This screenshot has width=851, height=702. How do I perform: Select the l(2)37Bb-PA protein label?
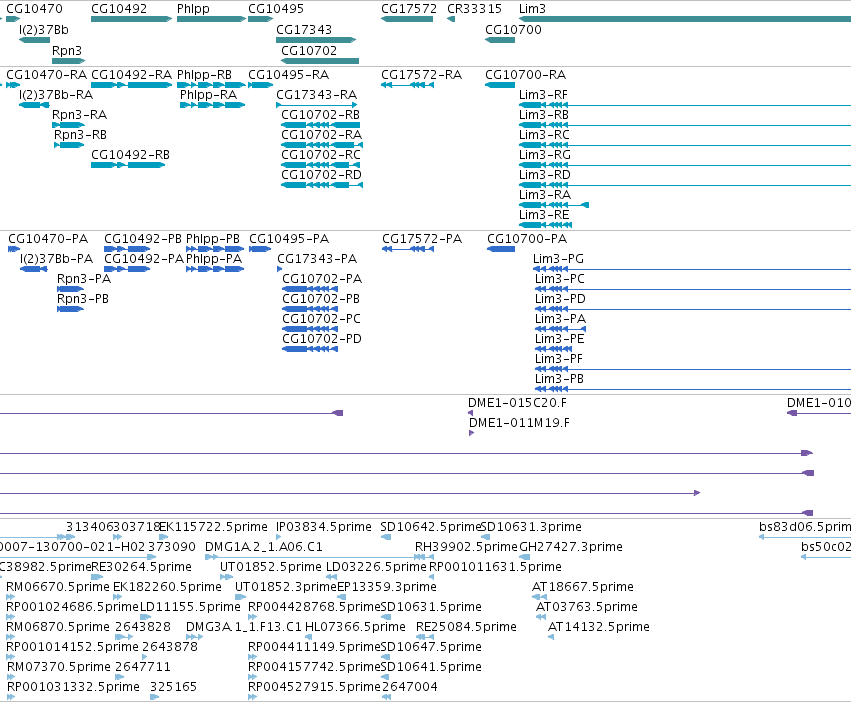coord(56,259)
